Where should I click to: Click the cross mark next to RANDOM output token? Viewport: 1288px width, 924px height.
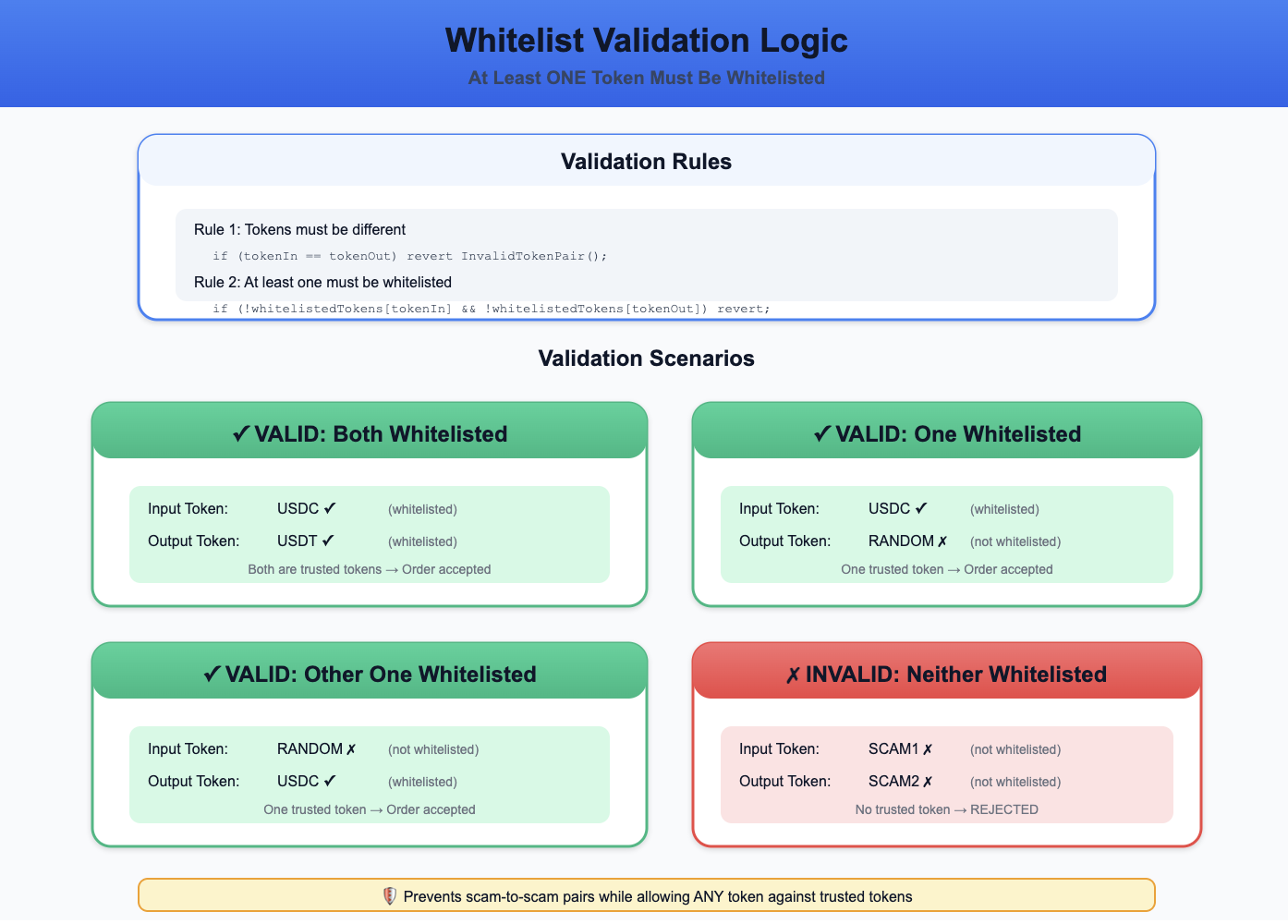tap(942, 541)
